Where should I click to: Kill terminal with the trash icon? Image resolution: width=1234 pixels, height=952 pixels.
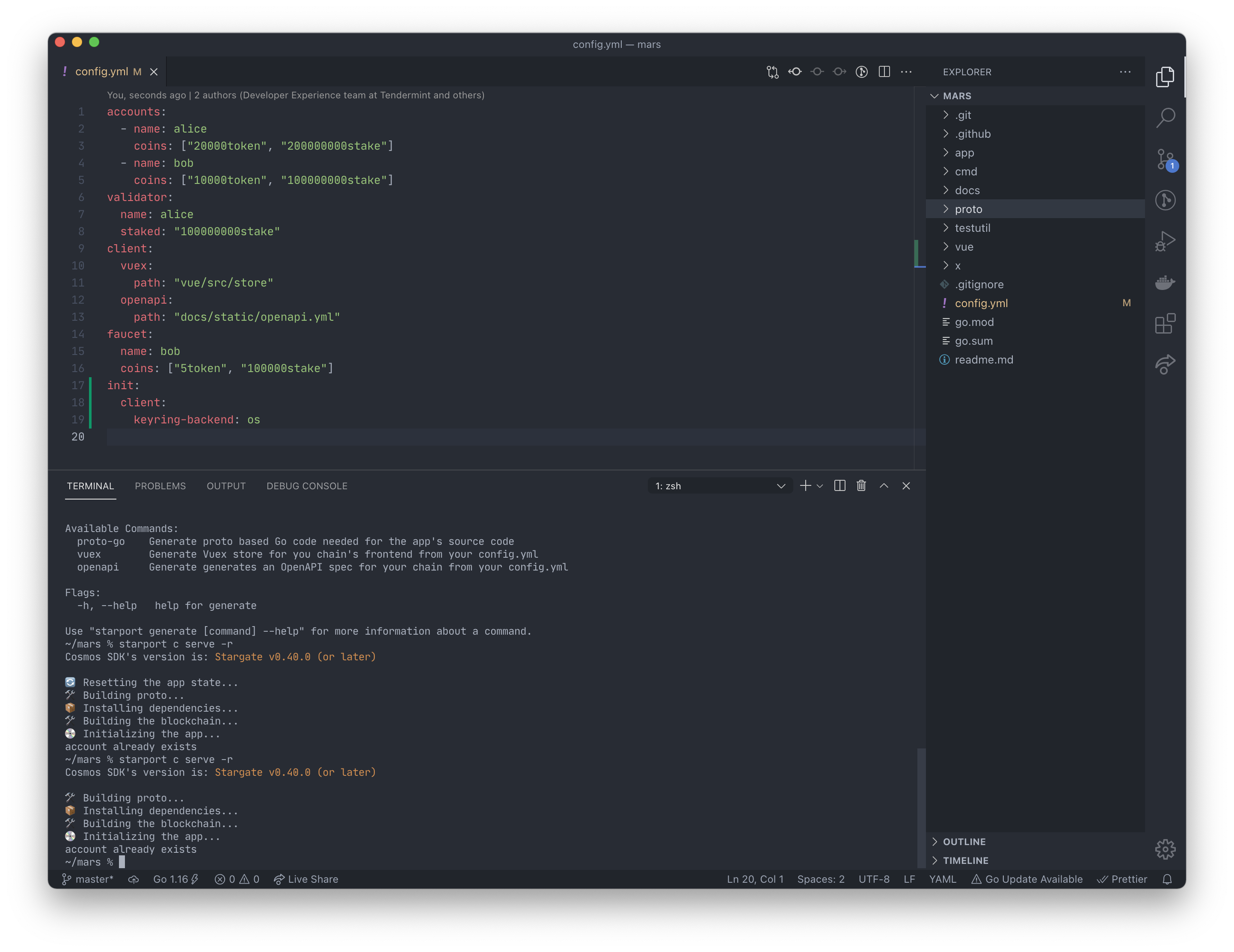coord(861,485)
